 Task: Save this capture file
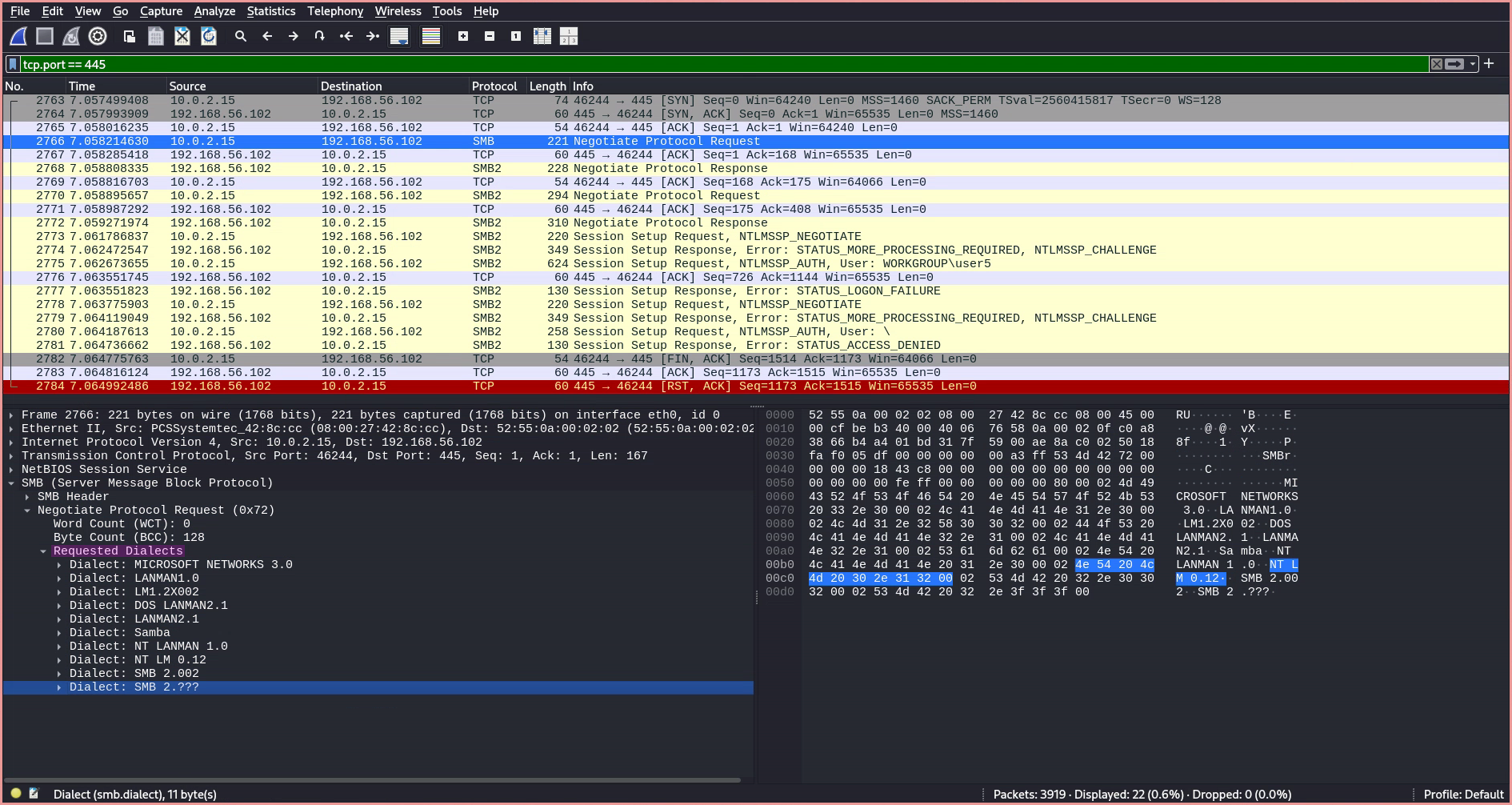(x=156, y=36)
